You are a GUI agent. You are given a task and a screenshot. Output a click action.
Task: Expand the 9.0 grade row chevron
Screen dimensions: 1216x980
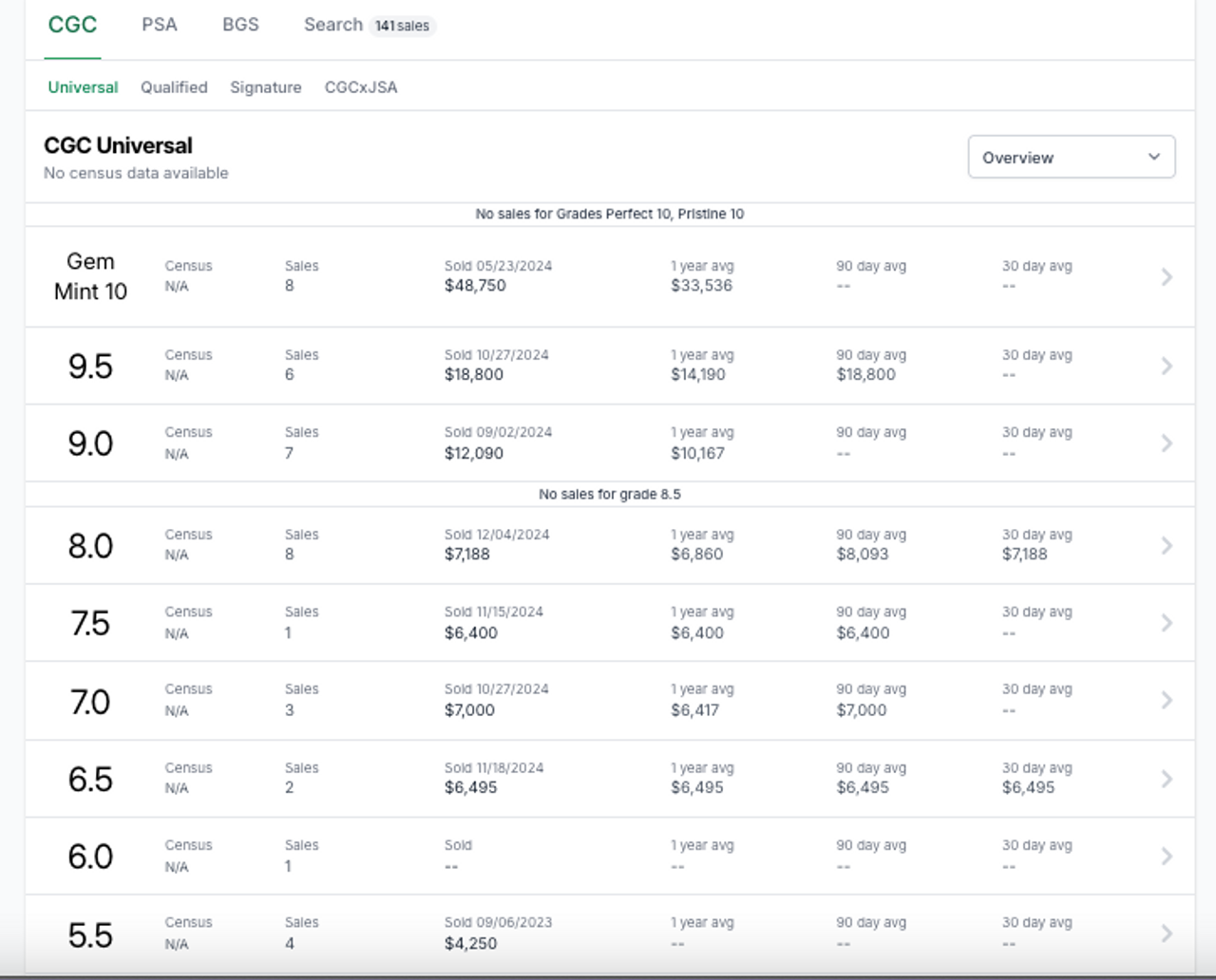[x=1167, y=443]
